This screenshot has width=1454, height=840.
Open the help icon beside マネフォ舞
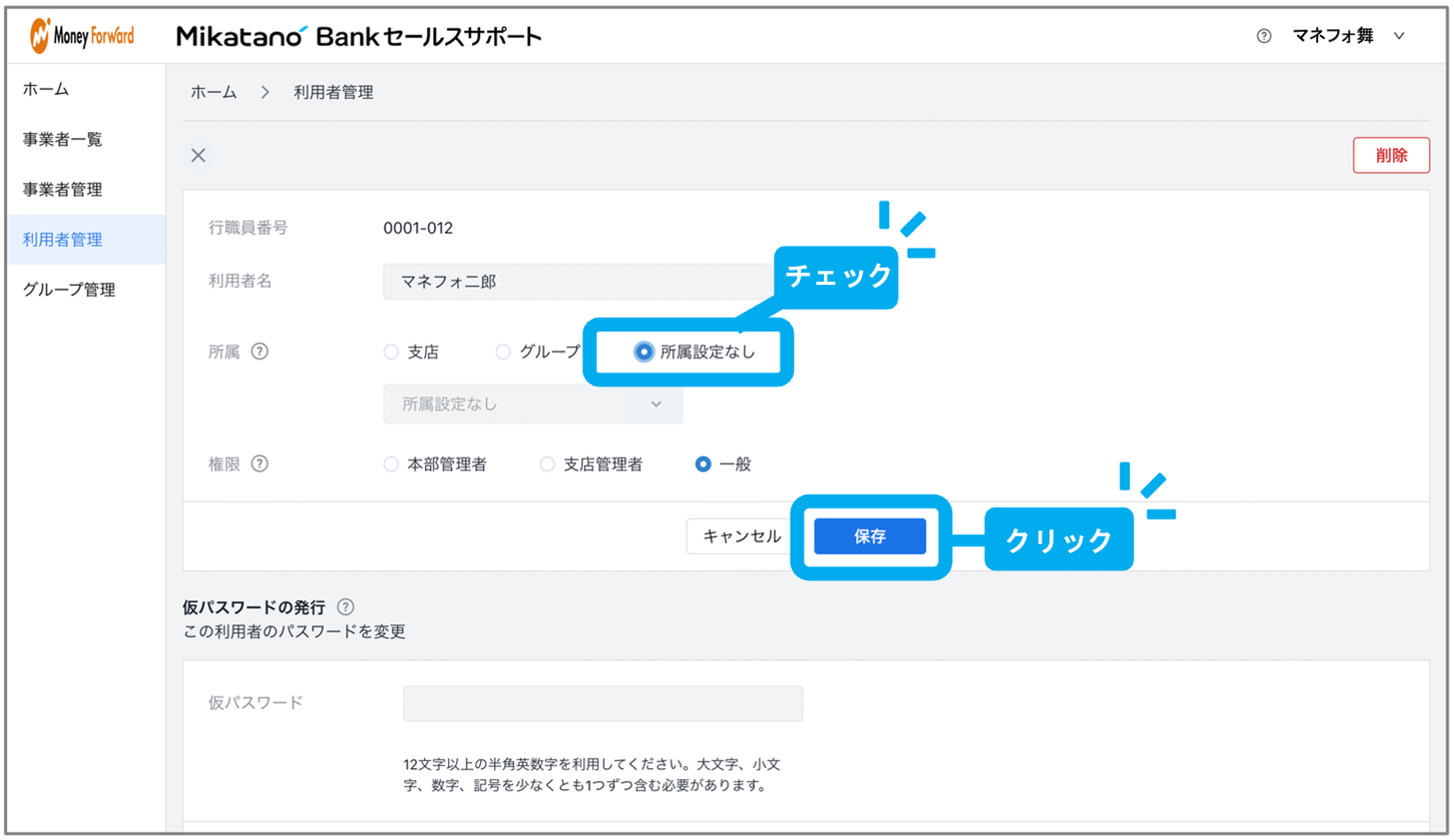(1263, 36)
